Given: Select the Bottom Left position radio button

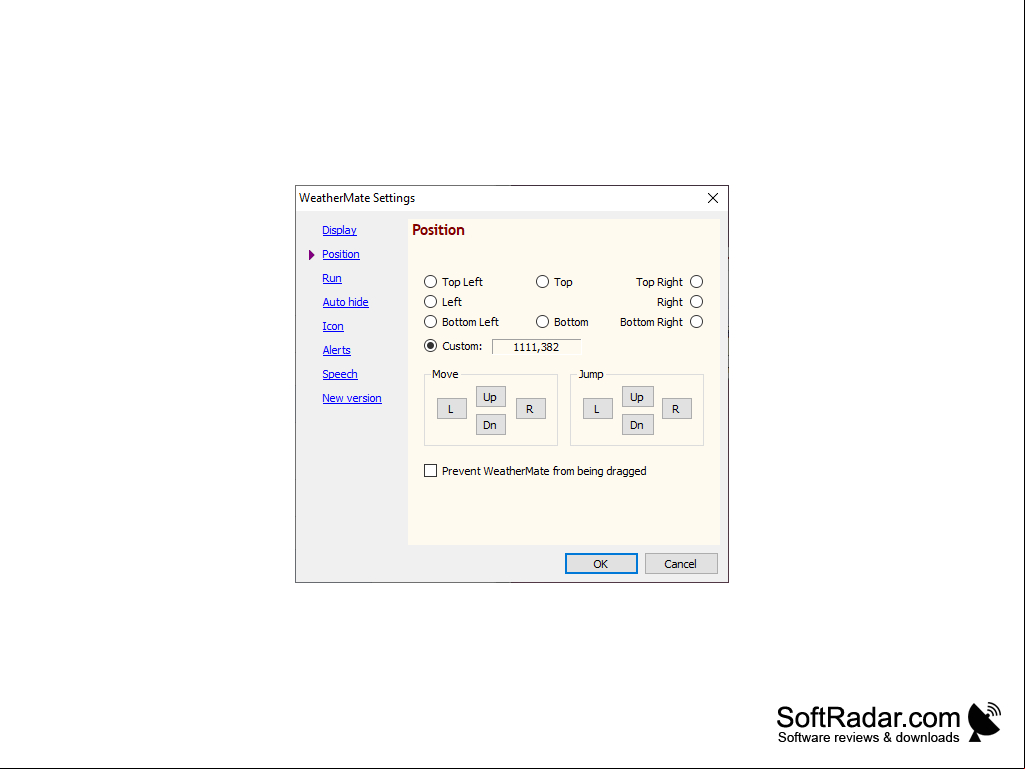Looking at the screenshot, I should point(430,322).
